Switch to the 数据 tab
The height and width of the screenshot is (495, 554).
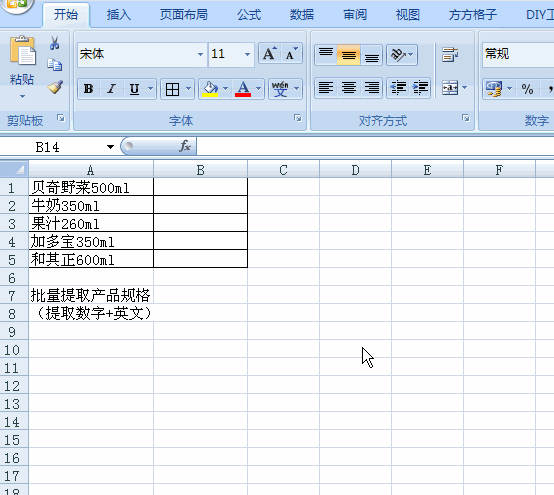pyautogui.click(x=302, y=15)
